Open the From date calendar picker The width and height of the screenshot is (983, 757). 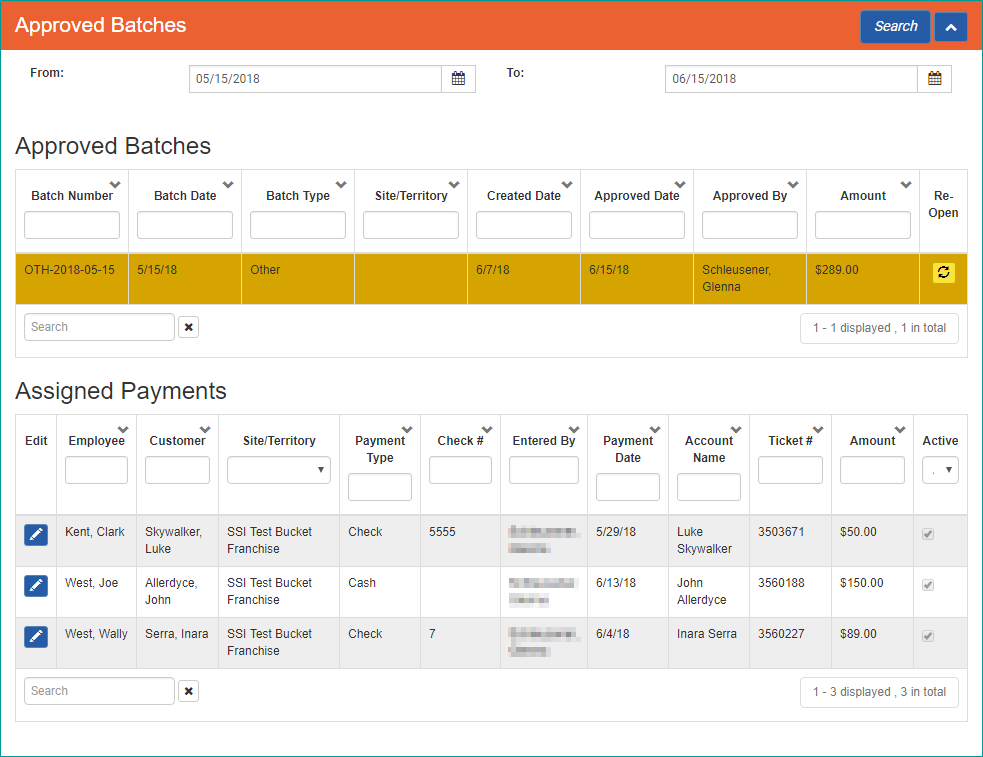tap(458, 78)
